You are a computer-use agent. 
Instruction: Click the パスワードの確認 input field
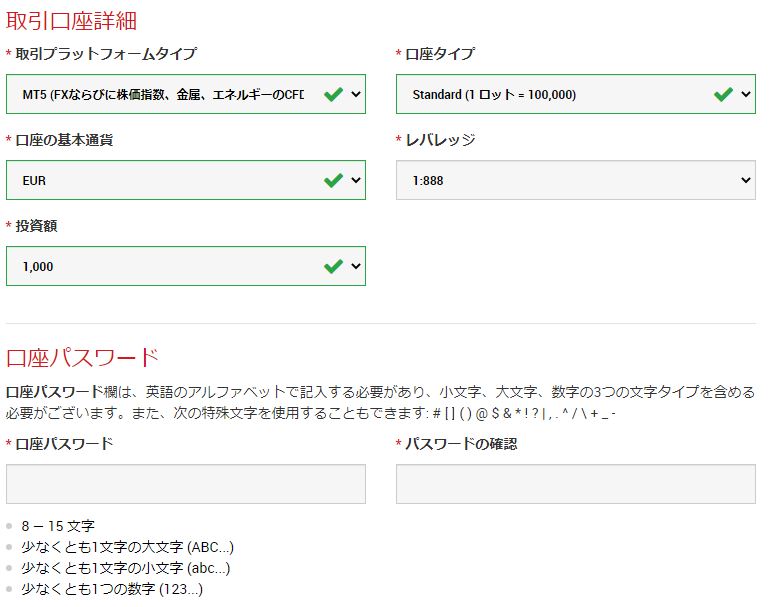(x=576, y=484)
